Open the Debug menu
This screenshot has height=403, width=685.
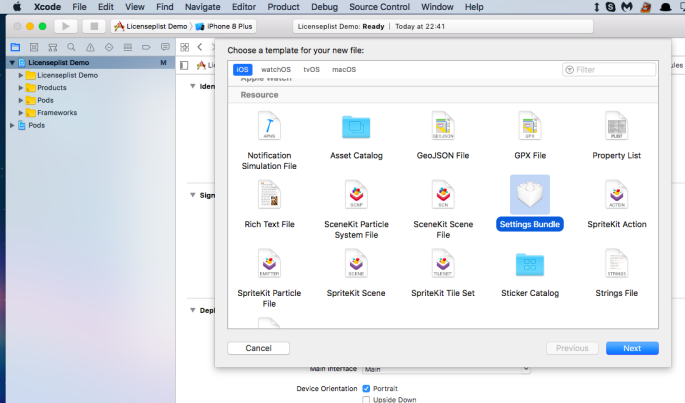pyautogui.click(x=325, y=7)
